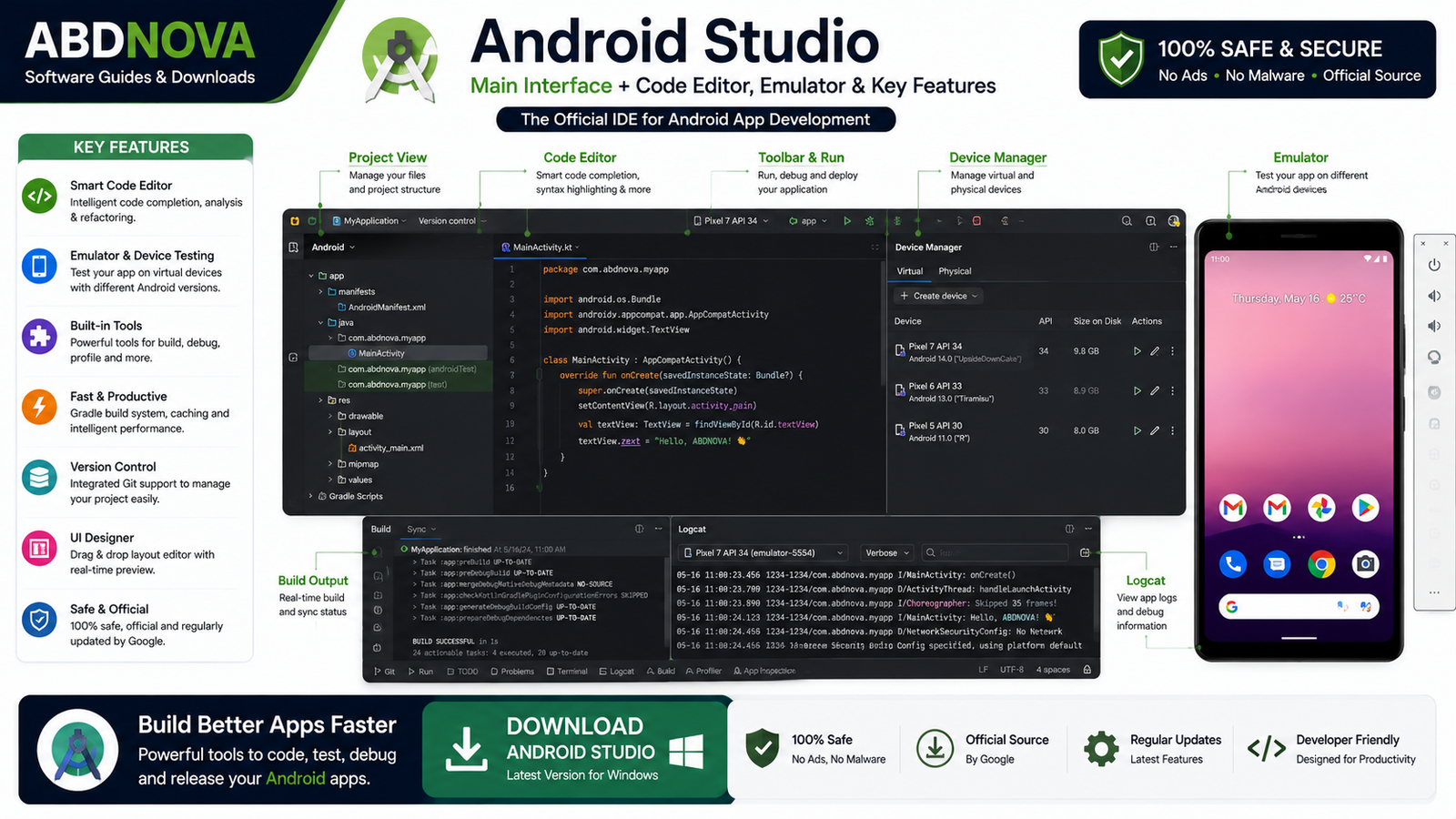Open Phone dialer app on emulator
Viewport: 1456px width, 819px height.
click(x=1233, y=564)
